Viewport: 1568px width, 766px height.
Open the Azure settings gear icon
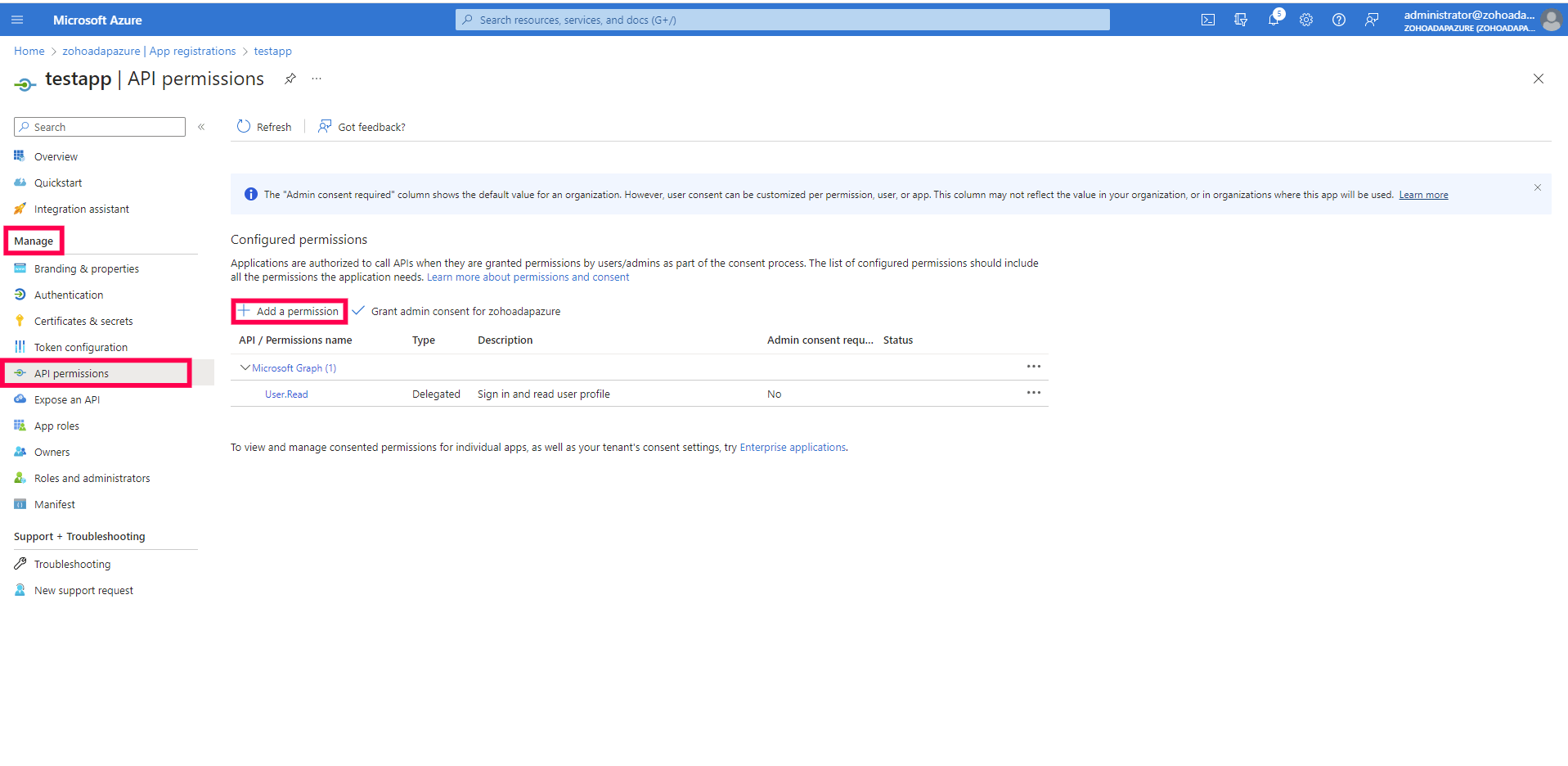pyautogui.click(x=1306, y=19)
